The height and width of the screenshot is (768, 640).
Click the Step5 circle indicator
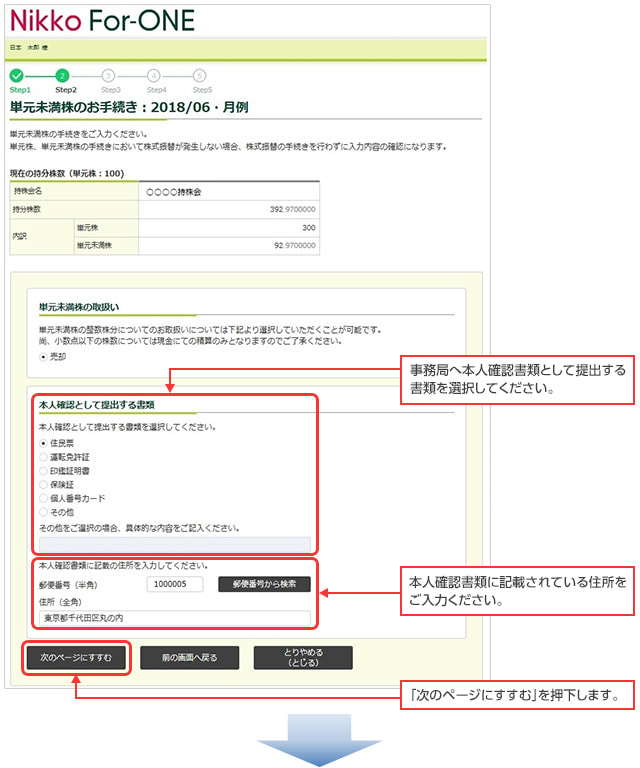[x=200, y=76]
